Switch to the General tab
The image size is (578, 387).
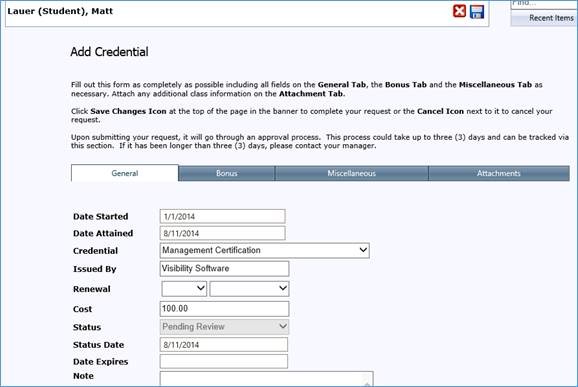(125, 173)
